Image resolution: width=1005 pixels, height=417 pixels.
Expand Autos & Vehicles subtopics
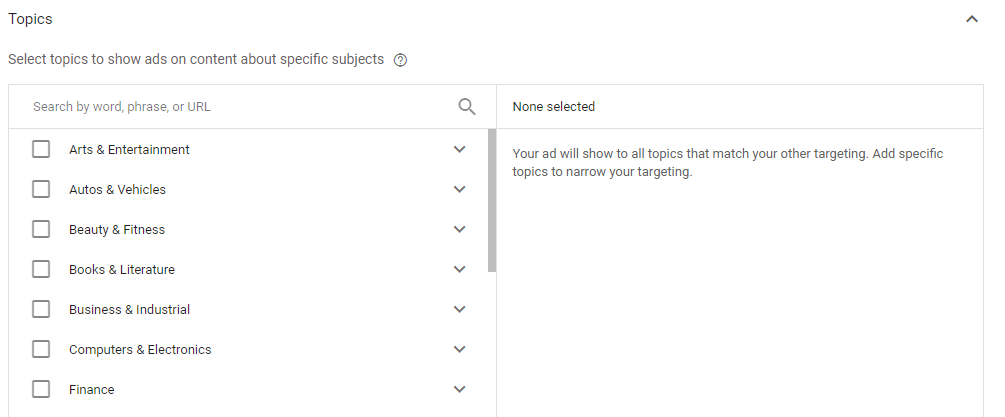click(459, 189)
